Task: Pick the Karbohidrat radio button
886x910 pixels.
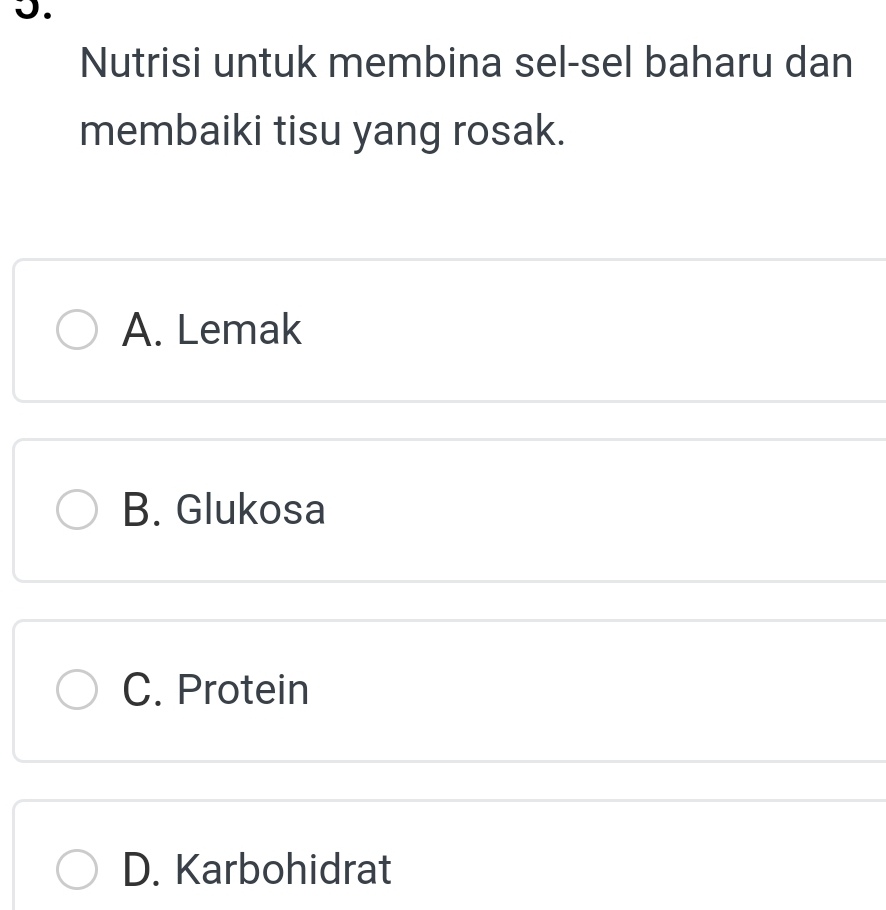Action: [77, 870]
